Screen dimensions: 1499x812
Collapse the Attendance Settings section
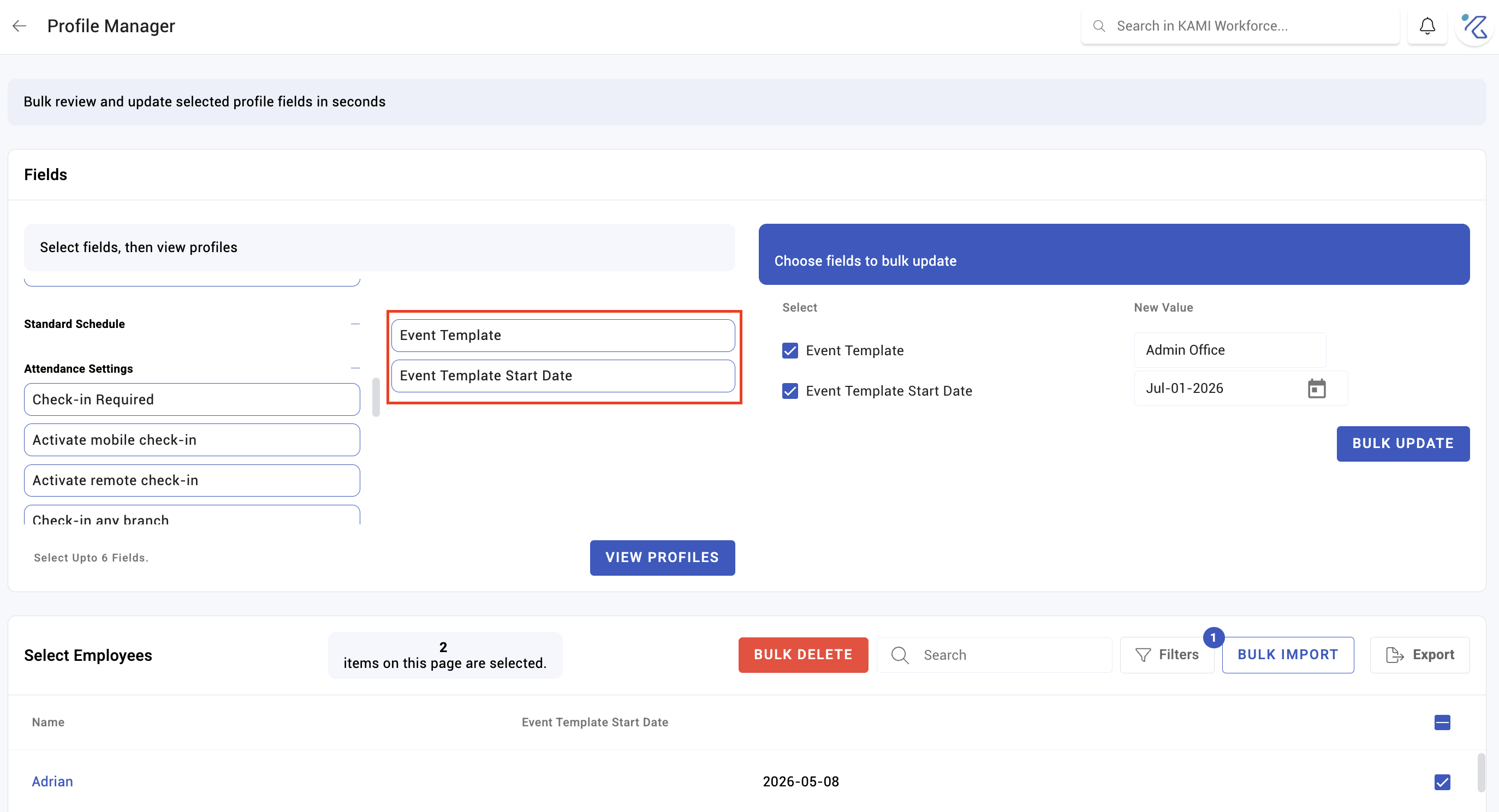355,368
